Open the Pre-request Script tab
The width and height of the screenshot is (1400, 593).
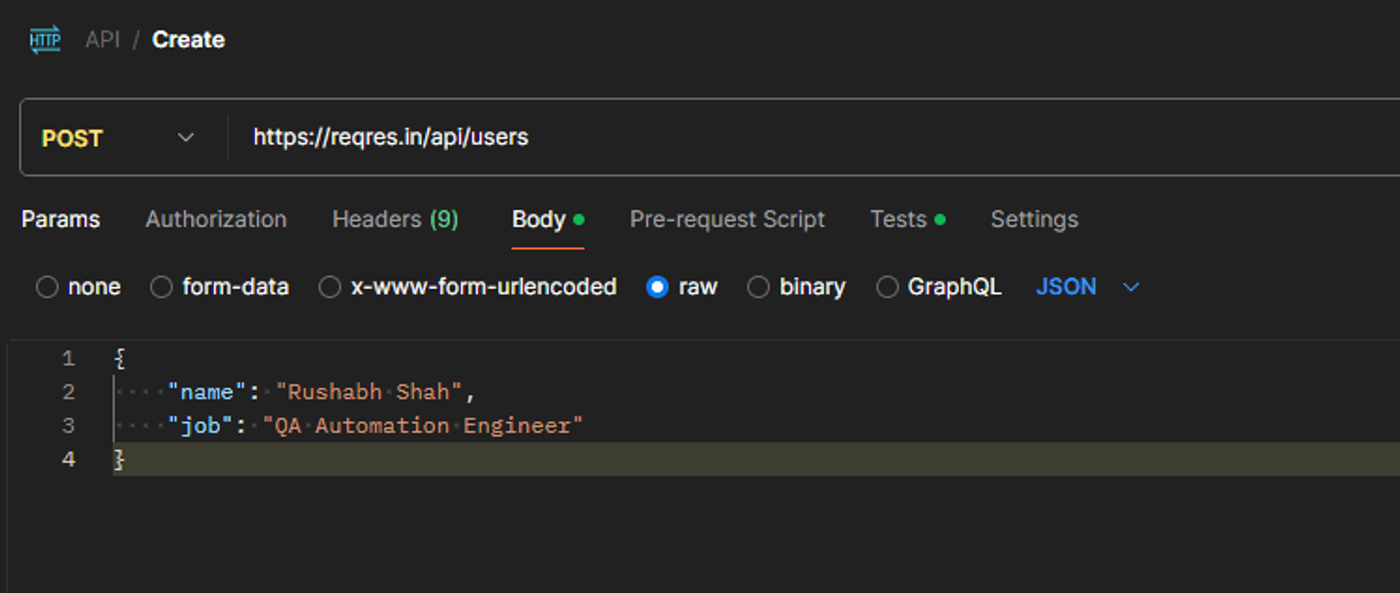727,219
